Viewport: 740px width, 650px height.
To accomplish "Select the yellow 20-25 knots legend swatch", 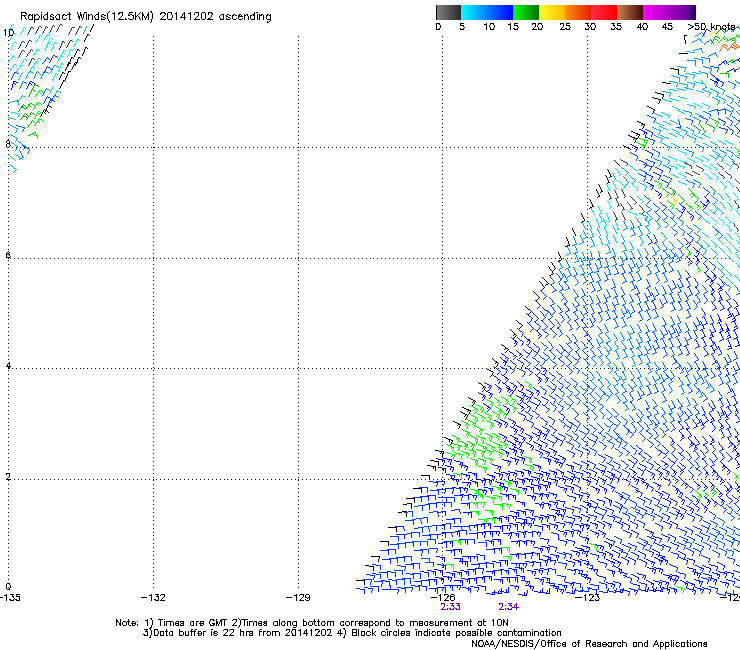I will coord(552,12).
